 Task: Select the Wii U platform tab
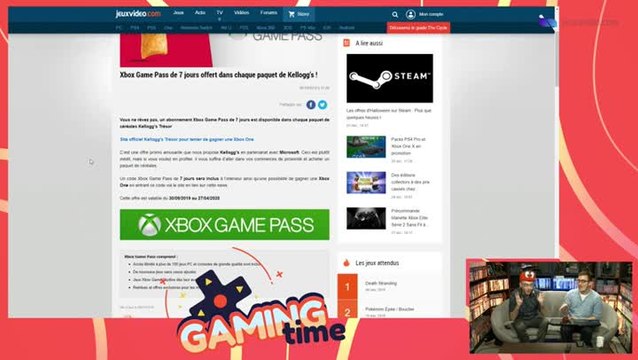226,28
